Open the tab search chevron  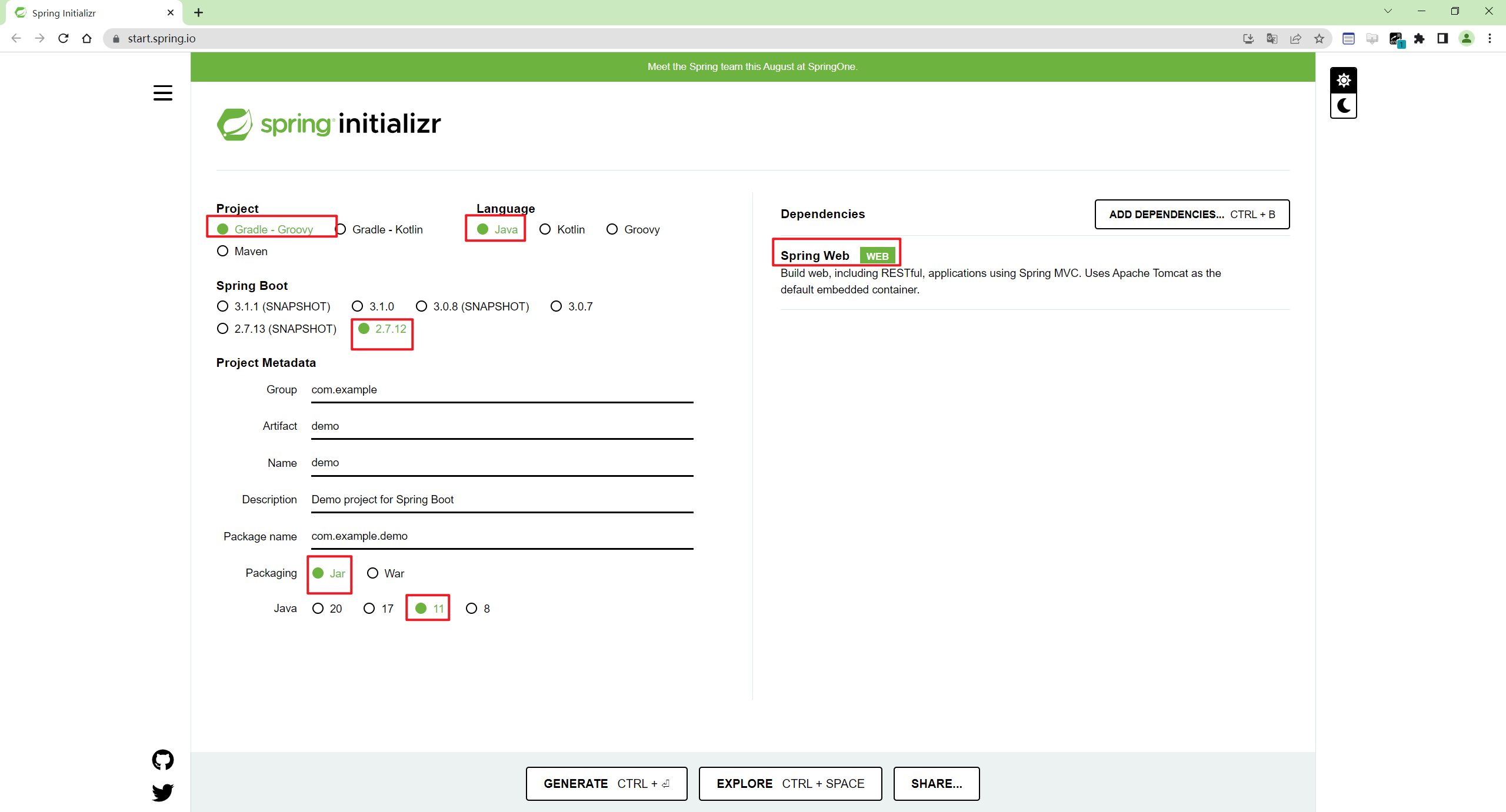click(1388, 11)
